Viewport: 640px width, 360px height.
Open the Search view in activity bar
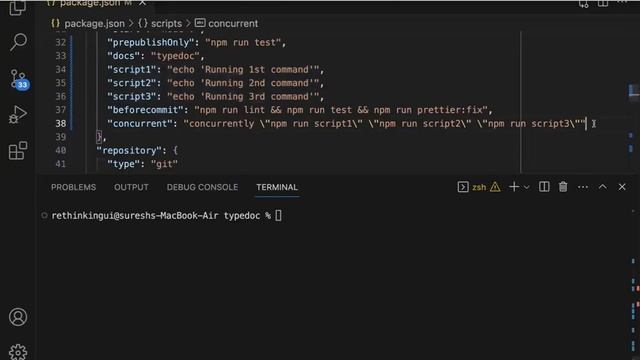click(x=18, y=42)
